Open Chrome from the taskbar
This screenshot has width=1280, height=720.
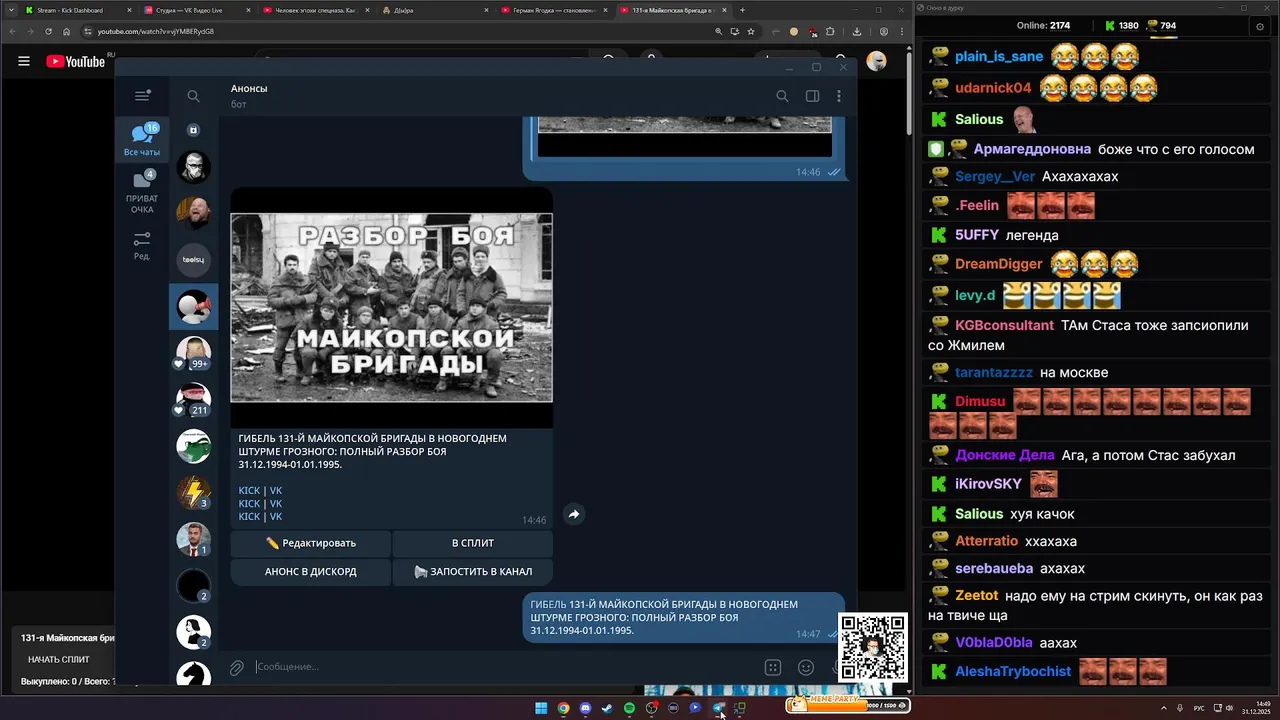tap(563, 708)
